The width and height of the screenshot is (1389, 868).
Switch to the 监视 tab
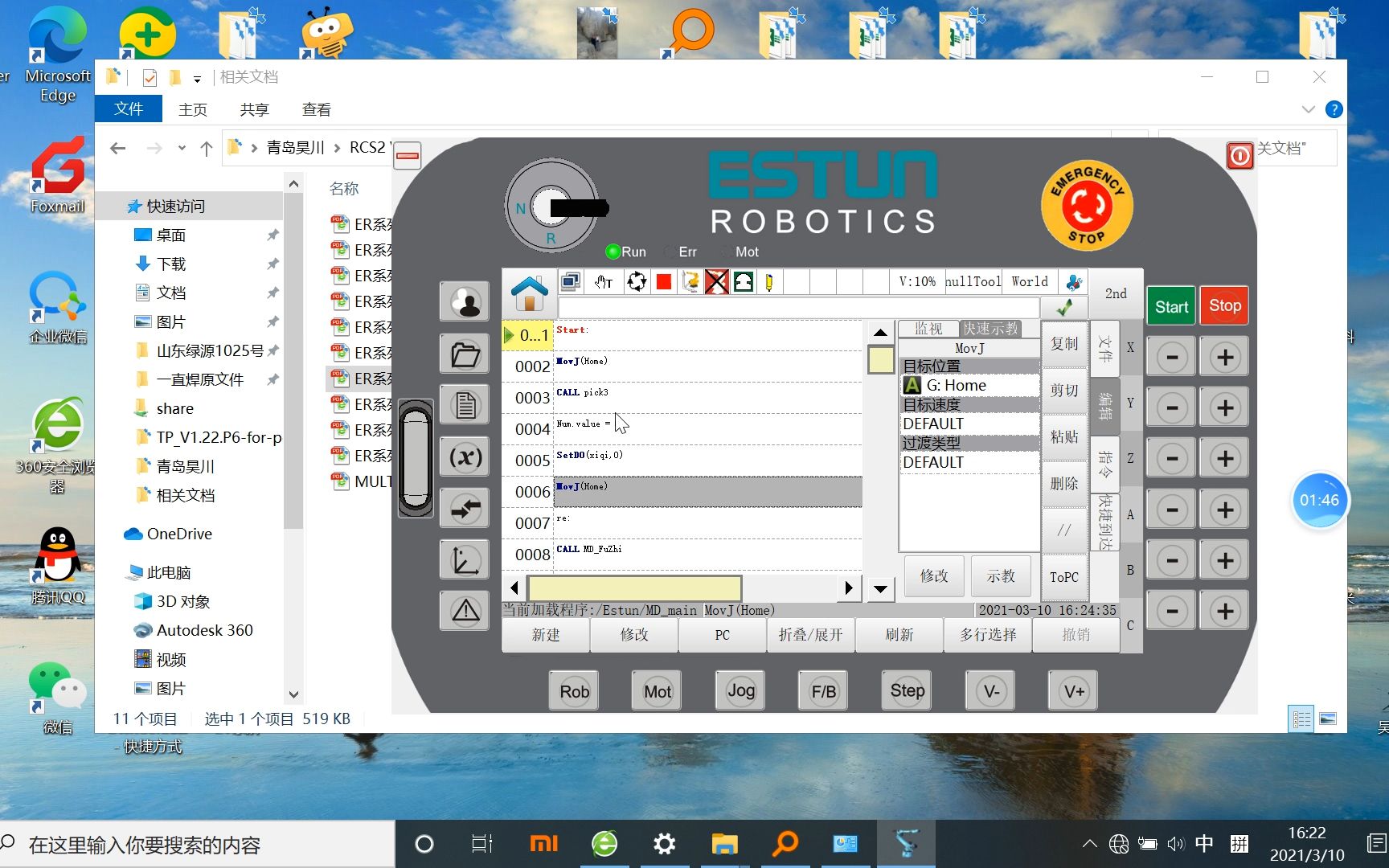928,329
